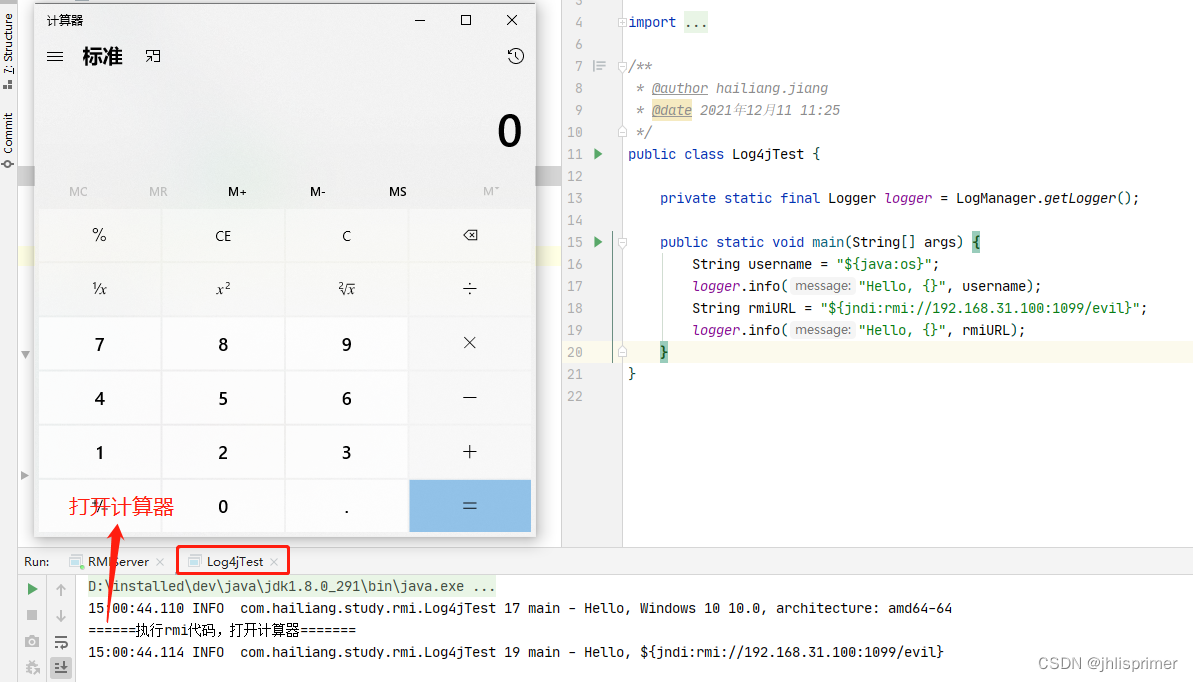Toggle soft-wrap in run console

pos(61,642)
